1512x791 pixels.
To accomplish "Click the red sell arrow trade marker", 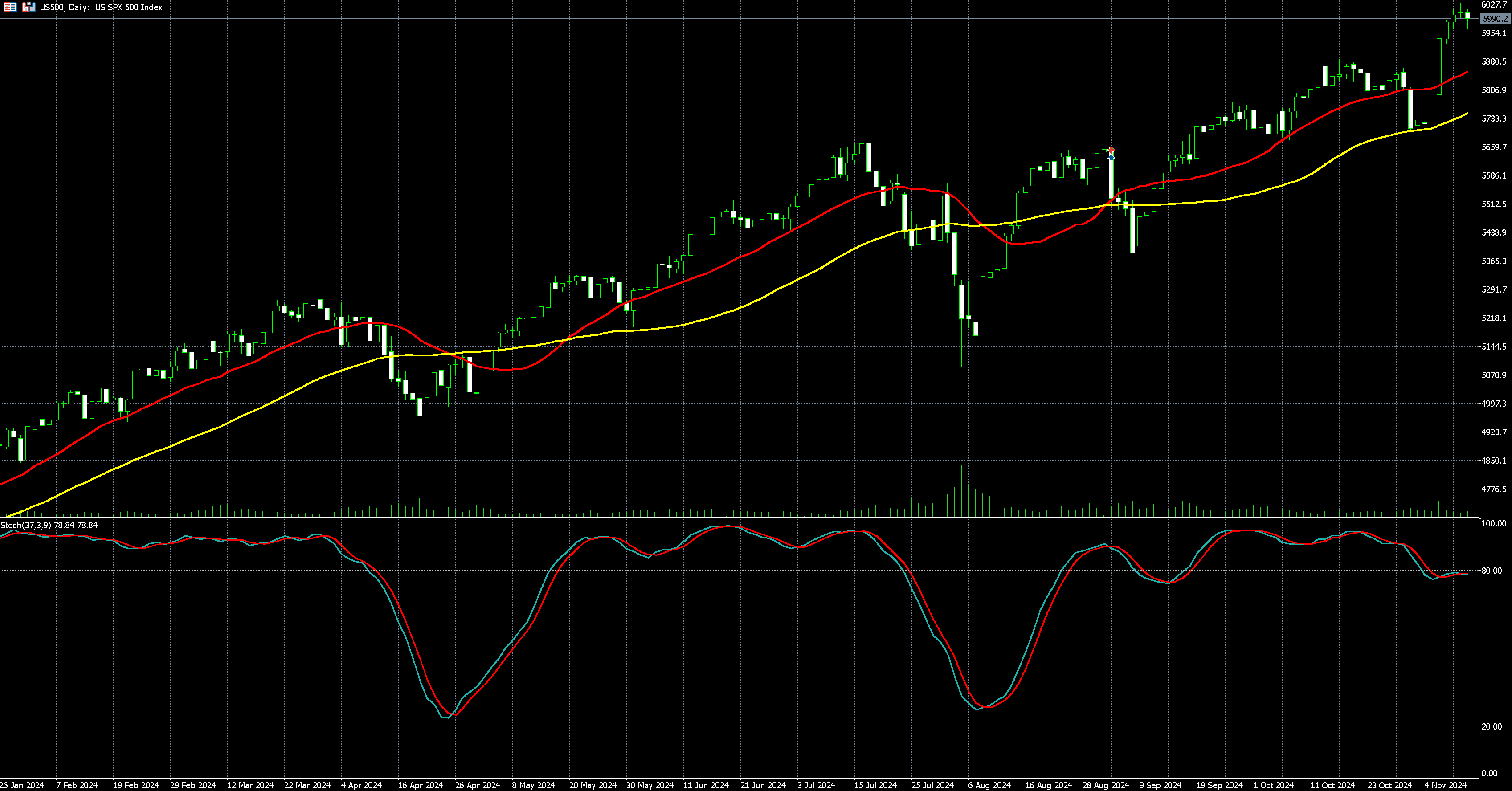I will coord(1111,151).
